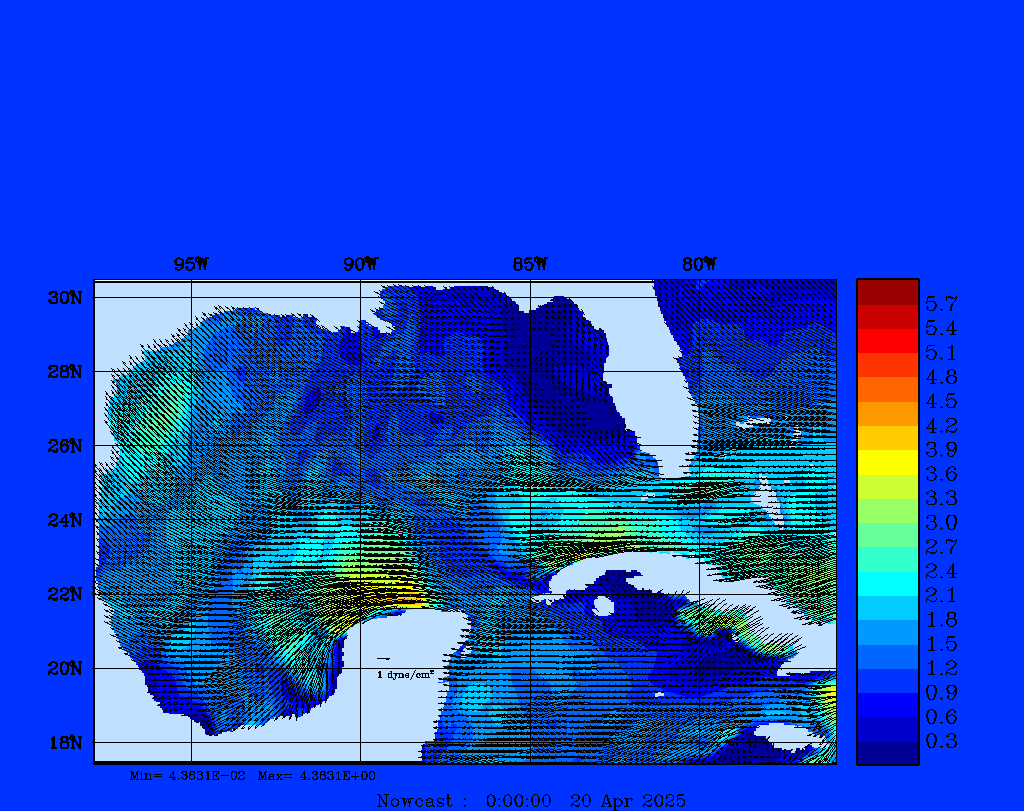Click the 95W longitude label

190,264
